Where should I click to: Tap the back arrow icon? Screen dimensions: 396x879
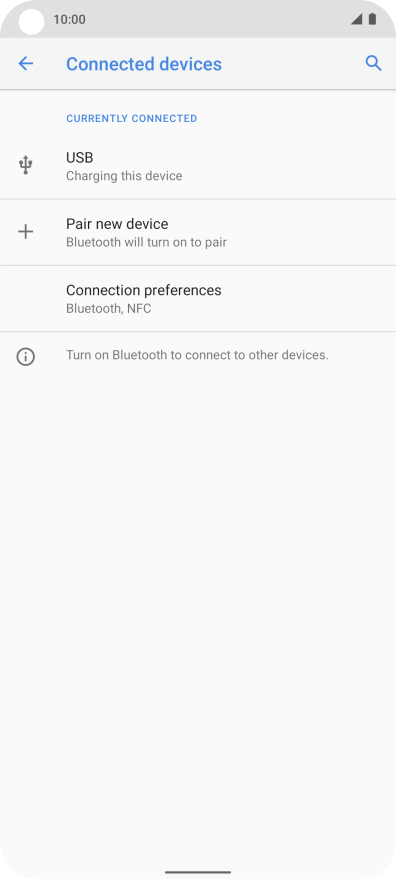pos(26,64)
